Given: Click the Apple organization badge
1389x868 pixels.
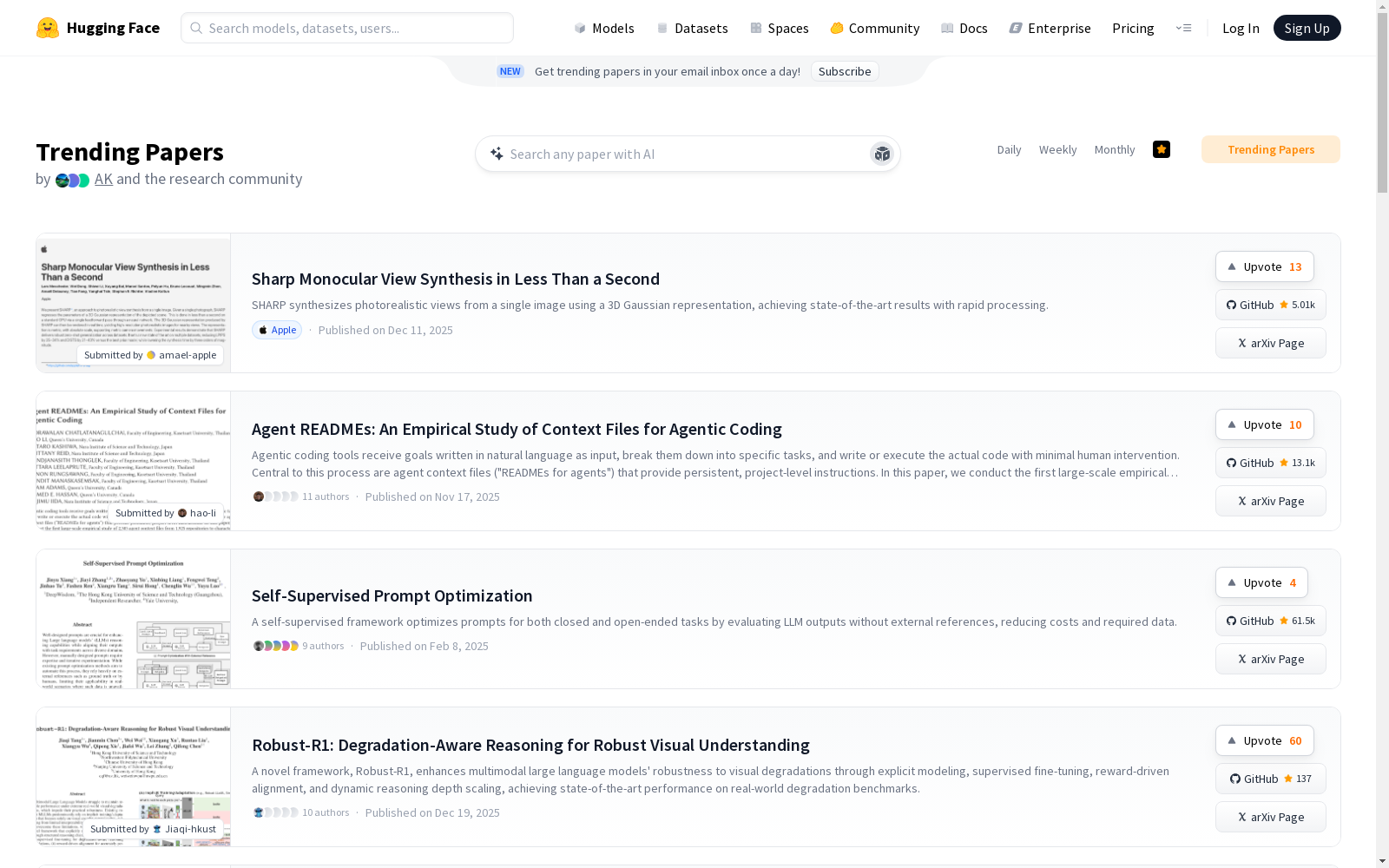Looking at the screenshot, I should 277,330.
